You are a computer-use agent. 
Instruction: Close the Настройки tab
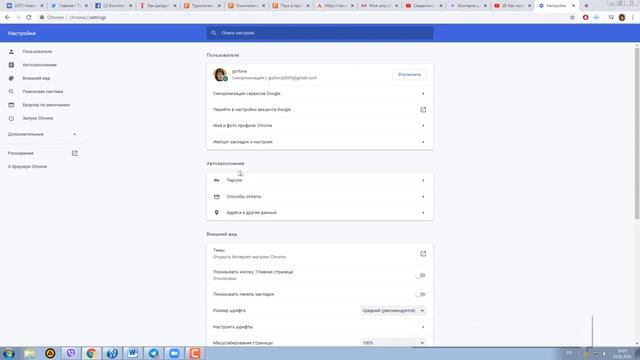573,6
